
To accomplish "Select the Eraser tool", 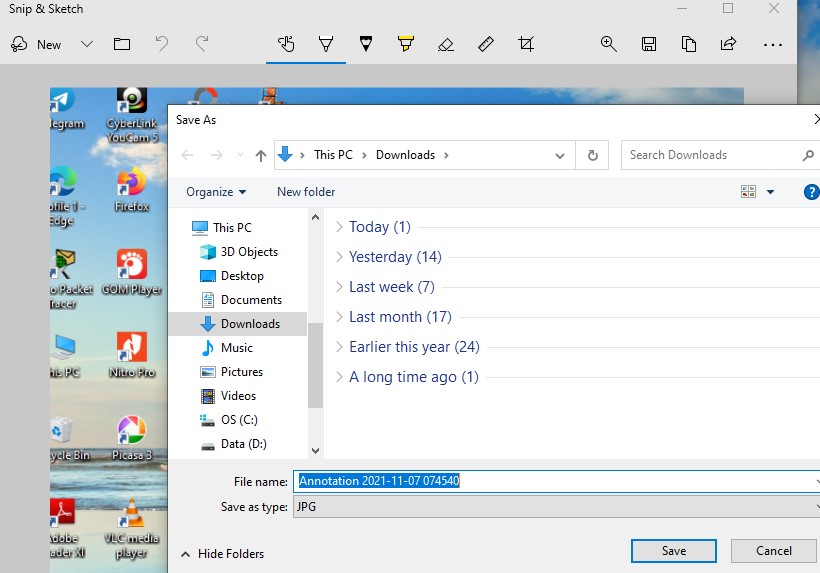I will point(446,44).
